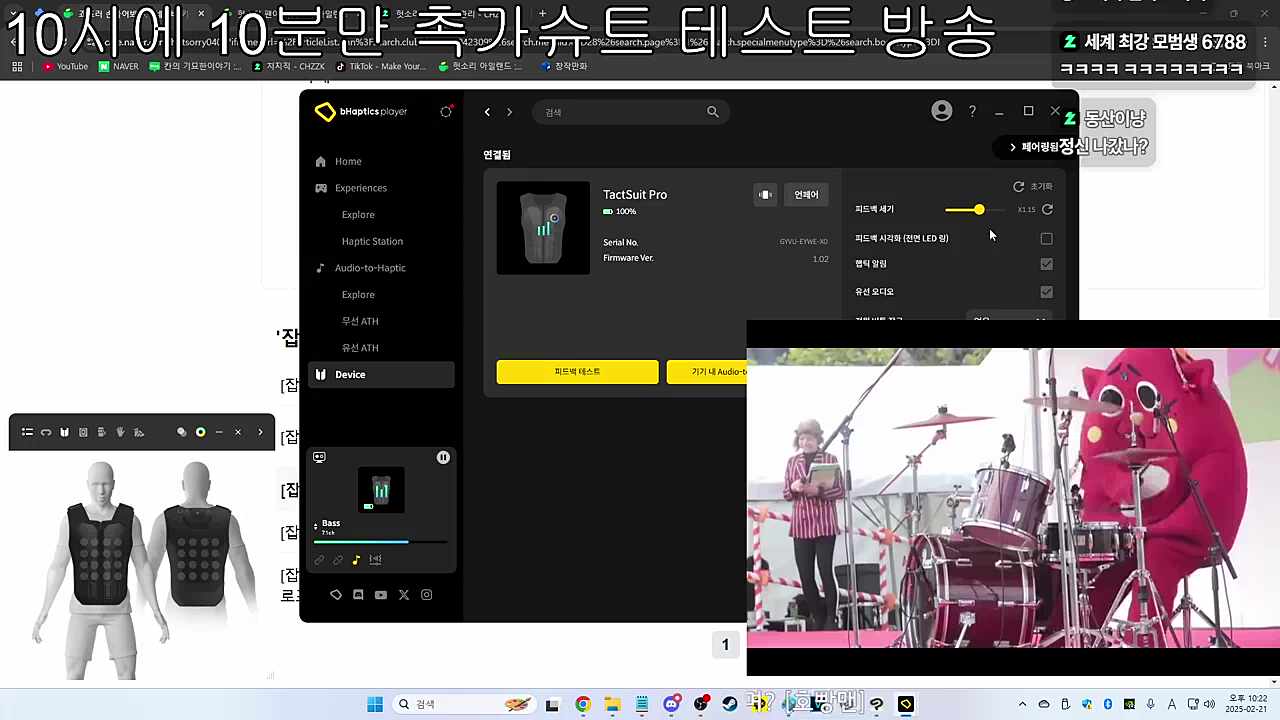Click the mirror waveform icon in mini player
The width and height of the screenshot is (1280, 720).
click(375, 560)
